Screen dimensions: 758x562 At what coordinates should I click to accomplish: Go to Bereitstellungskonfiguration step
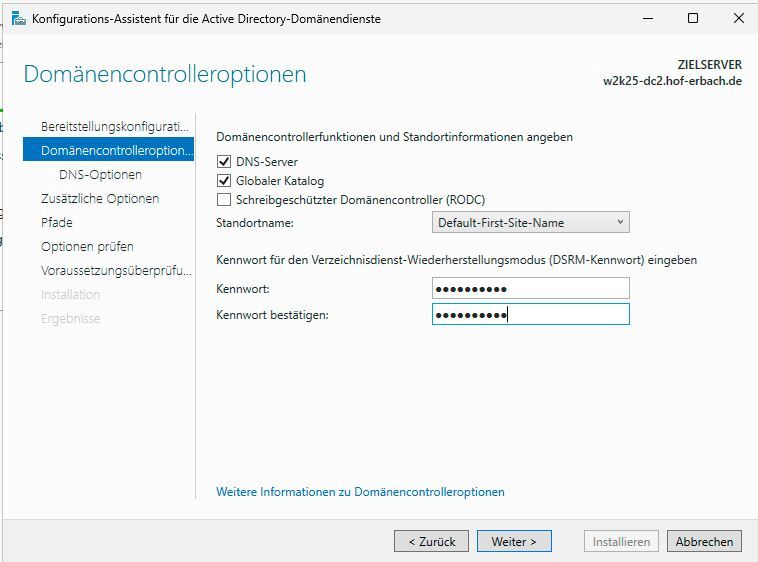pyautogui.click(x=115, y=127)
